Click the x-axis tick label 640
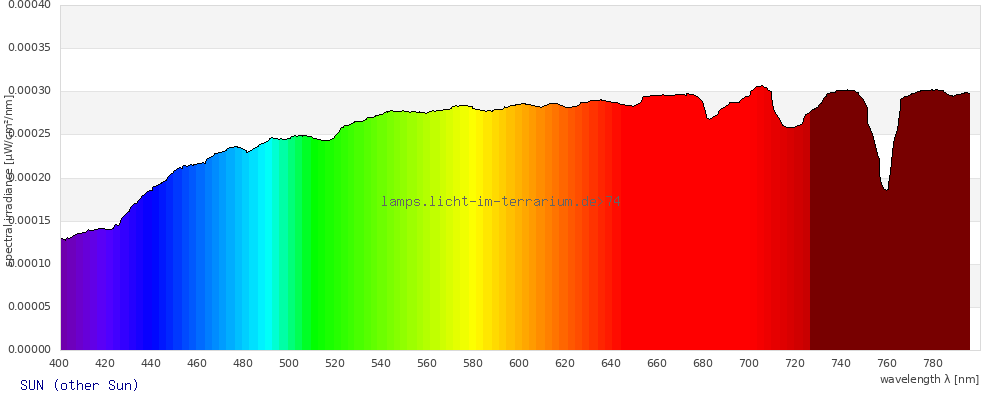 click(x=611, y=364)
